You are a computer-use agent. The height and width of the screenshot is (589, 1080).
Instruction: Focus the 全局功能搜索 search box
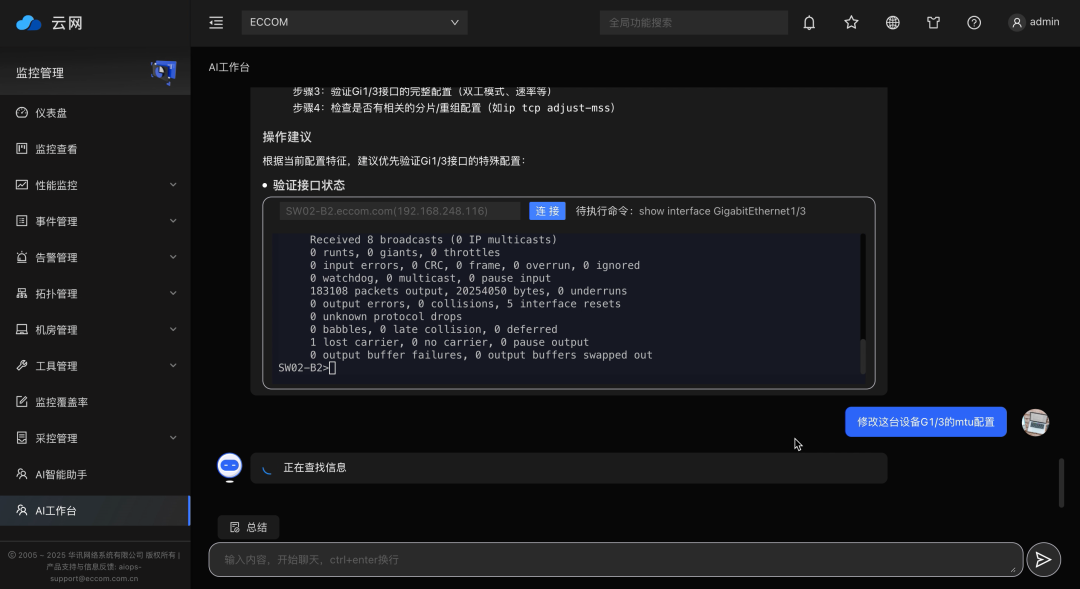693,23
